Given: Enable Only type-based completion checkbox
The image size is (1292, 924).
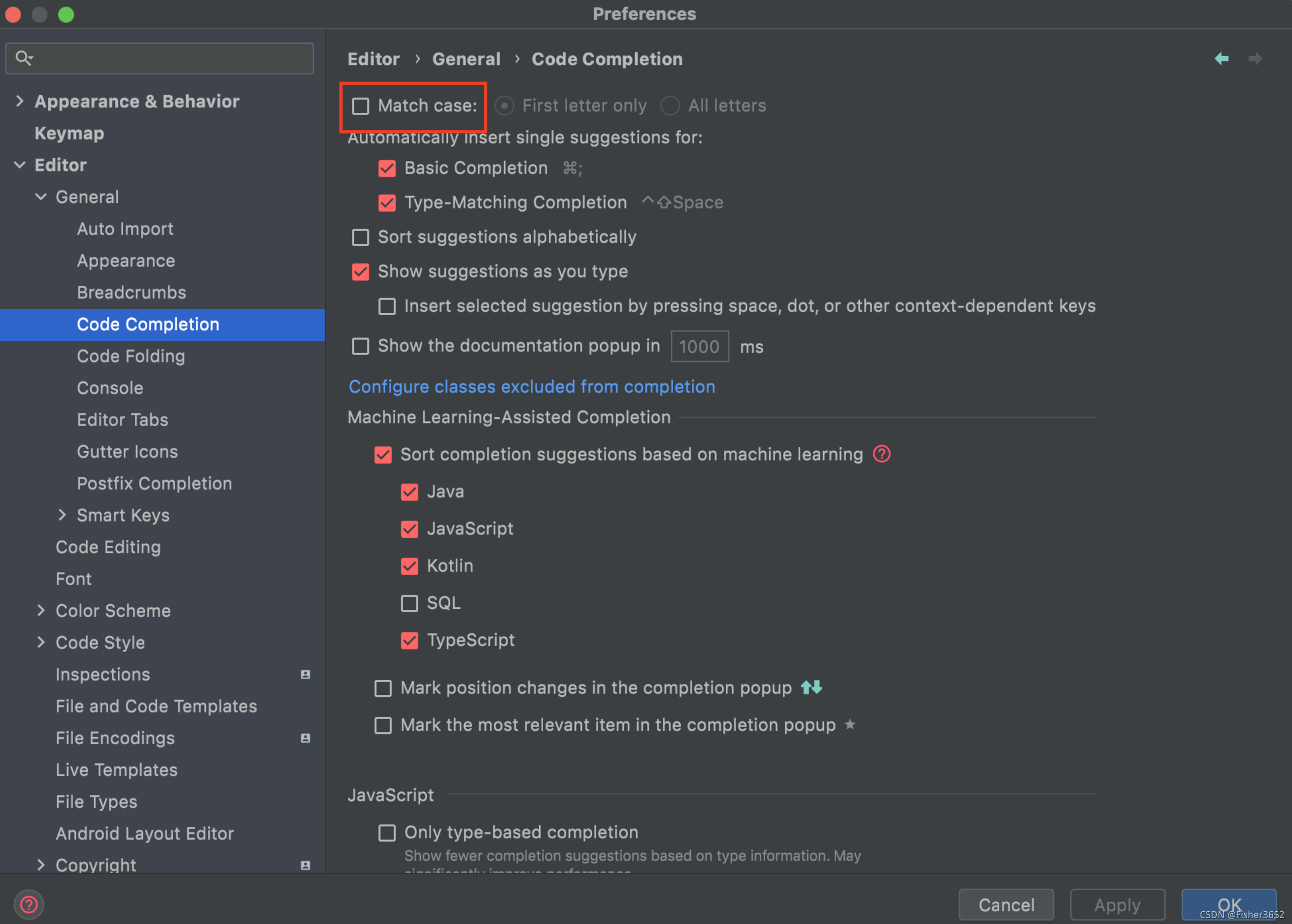Looking at the screenshot, I should [x=387, y=833].
